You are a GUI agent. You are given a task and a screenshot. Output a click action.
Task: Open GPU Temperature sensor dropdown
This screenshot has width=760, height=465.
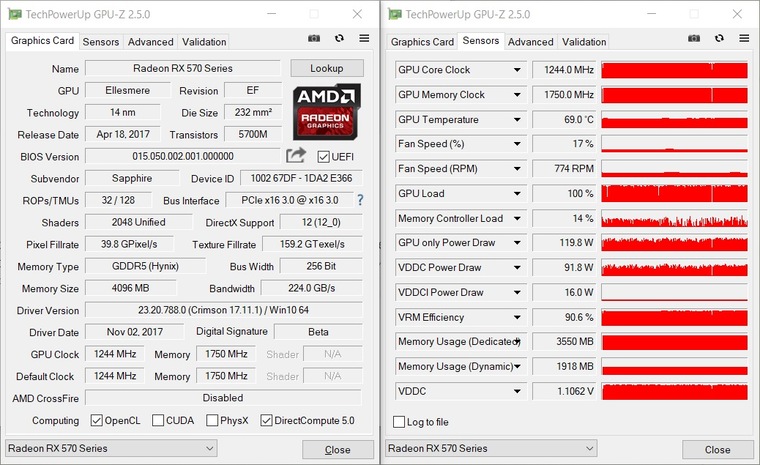[517, 119]
